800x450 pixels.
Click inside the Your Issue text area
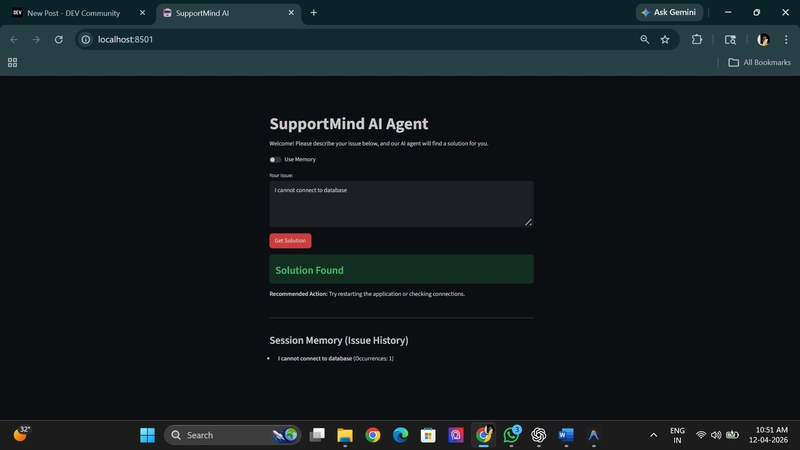click(401, 204)
